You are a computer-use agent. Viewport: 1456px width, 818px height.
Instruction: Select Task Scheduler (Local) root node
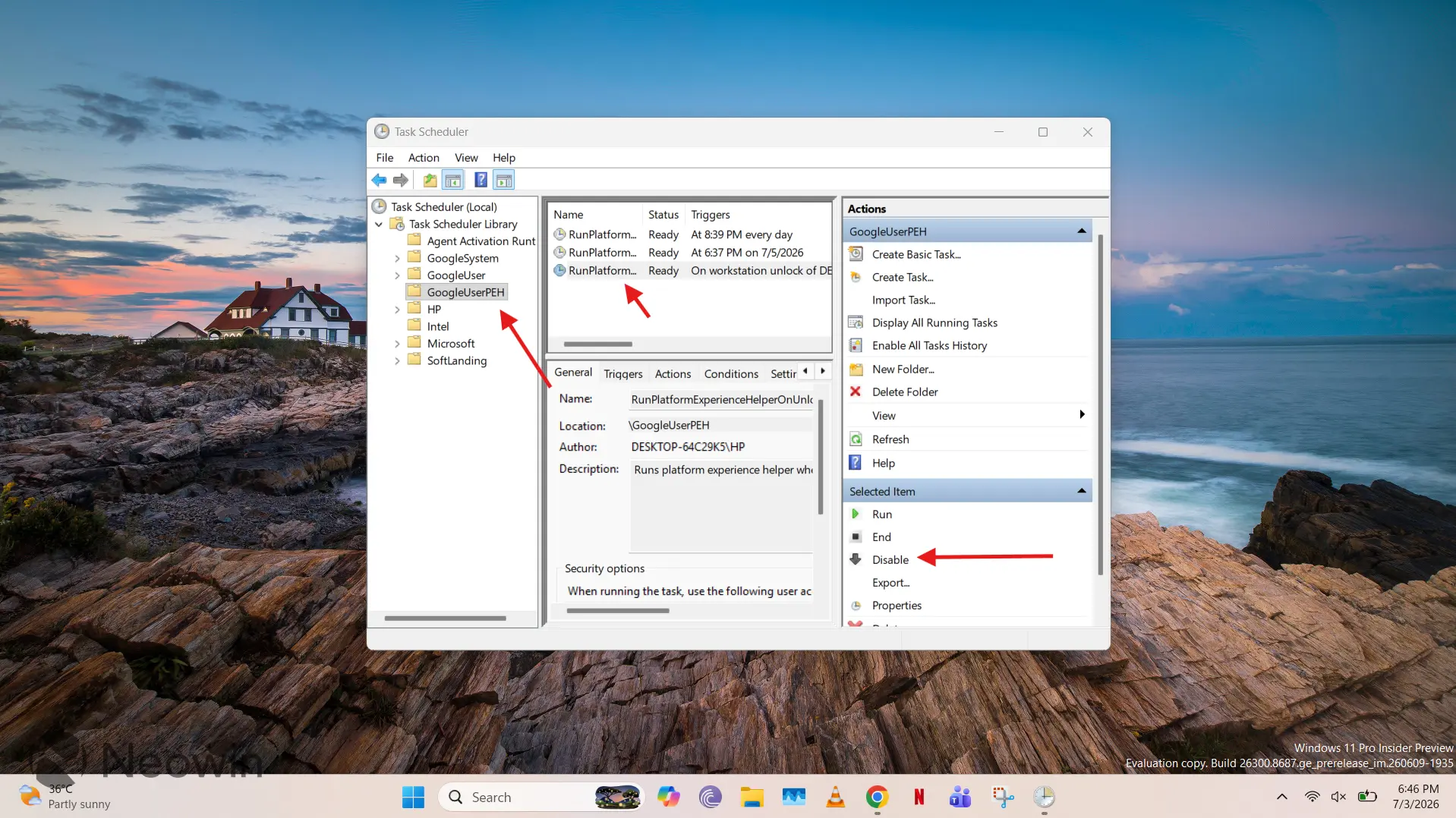[444, 206]
